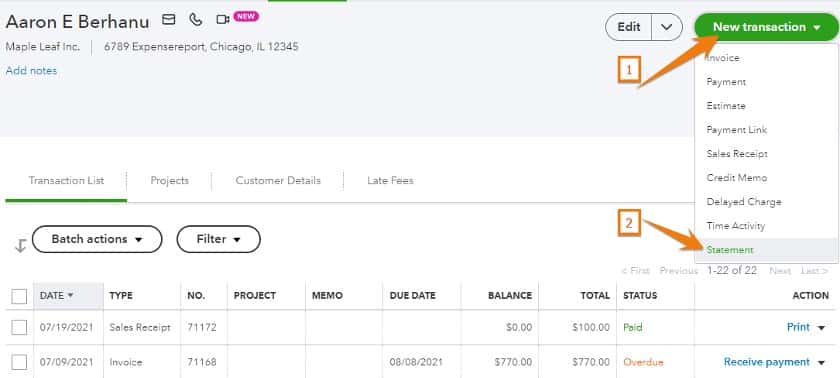The width and height of the screenshot is (840, 378).
Task: Switch to the Customer Details tab
Action: click(x=278, y=180)
